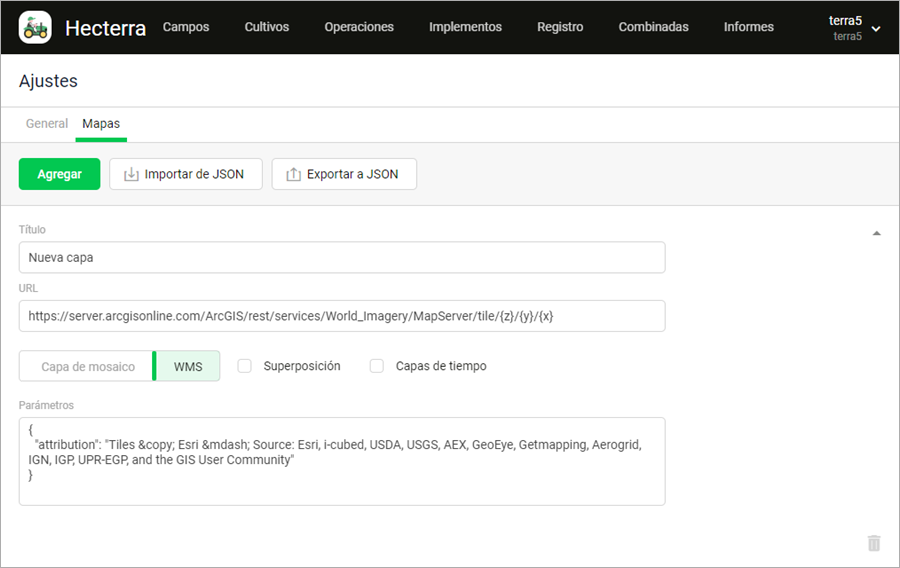Select the Mapas tab
This screenshot has height=568, width=900.
coord(101,124)
